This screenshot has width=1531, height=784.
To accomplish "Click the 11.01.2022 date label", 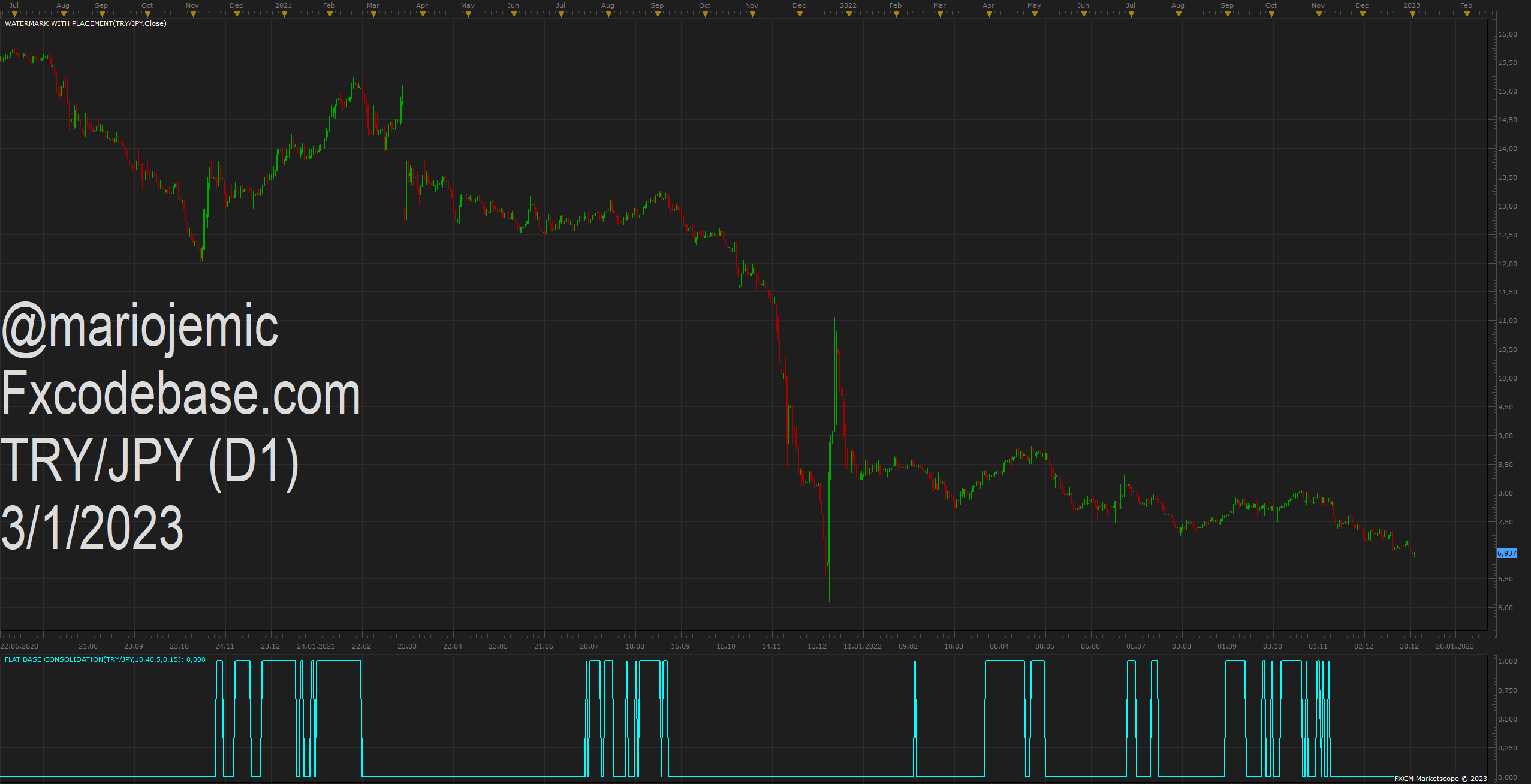I will (863, 646).
